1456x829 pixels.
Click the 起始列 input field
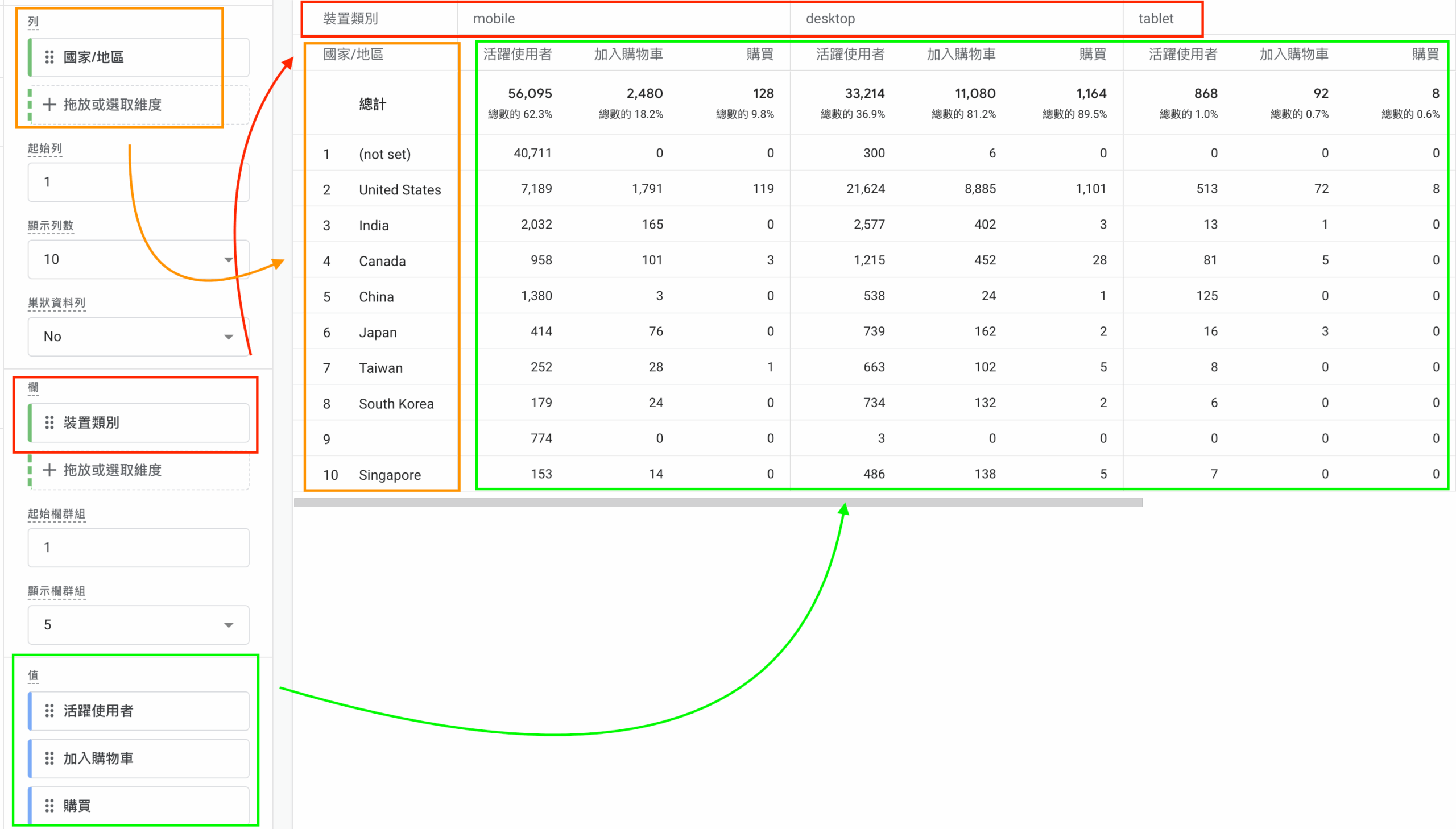[138, 182]
